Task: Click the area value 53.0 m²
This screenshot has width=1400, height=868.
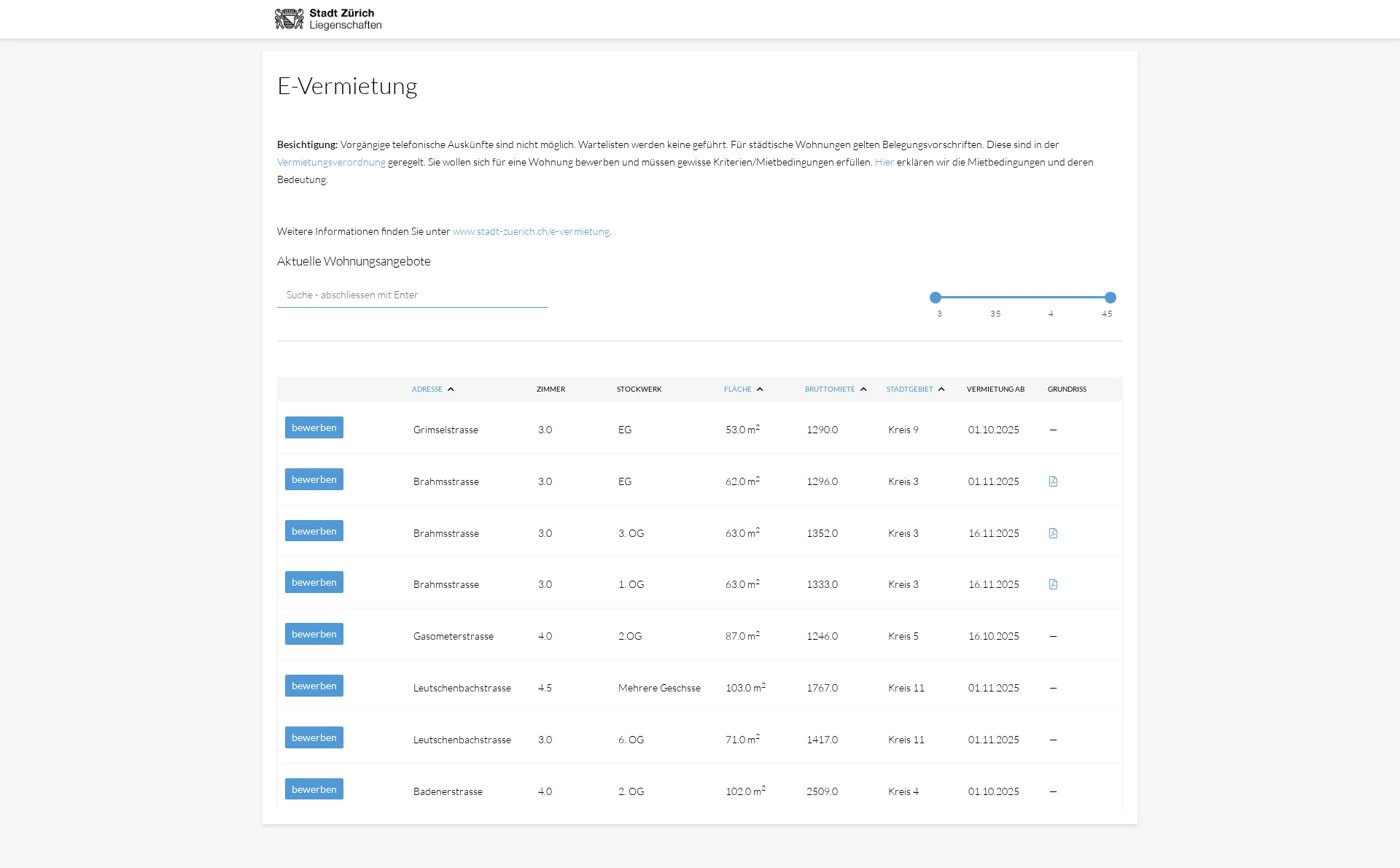Action: coord(742,430)
